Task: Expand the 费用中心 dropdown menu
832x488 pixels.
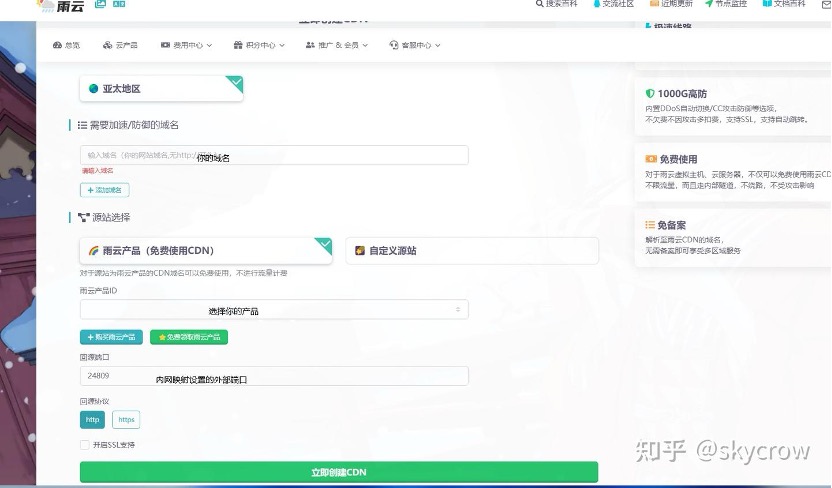Action: click(x=186, y=45)
